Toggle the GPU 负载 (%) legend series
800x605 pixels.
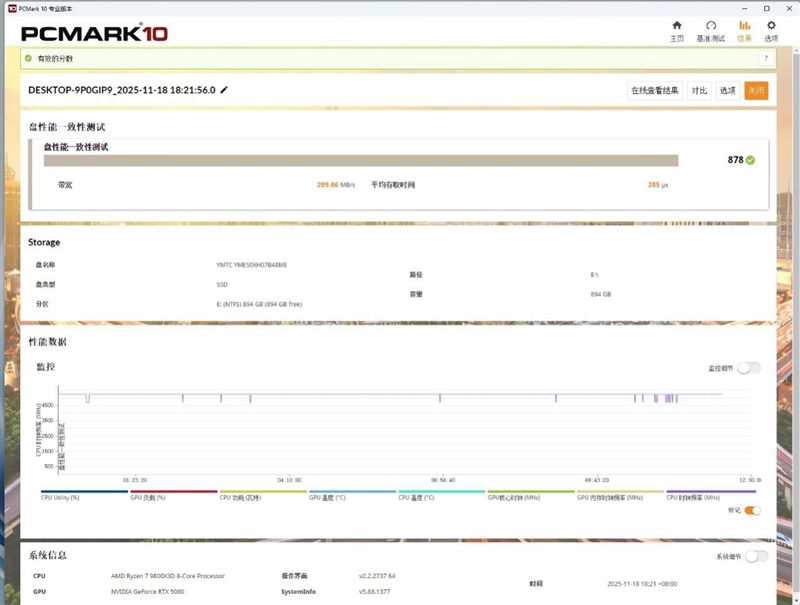(148, 497)
